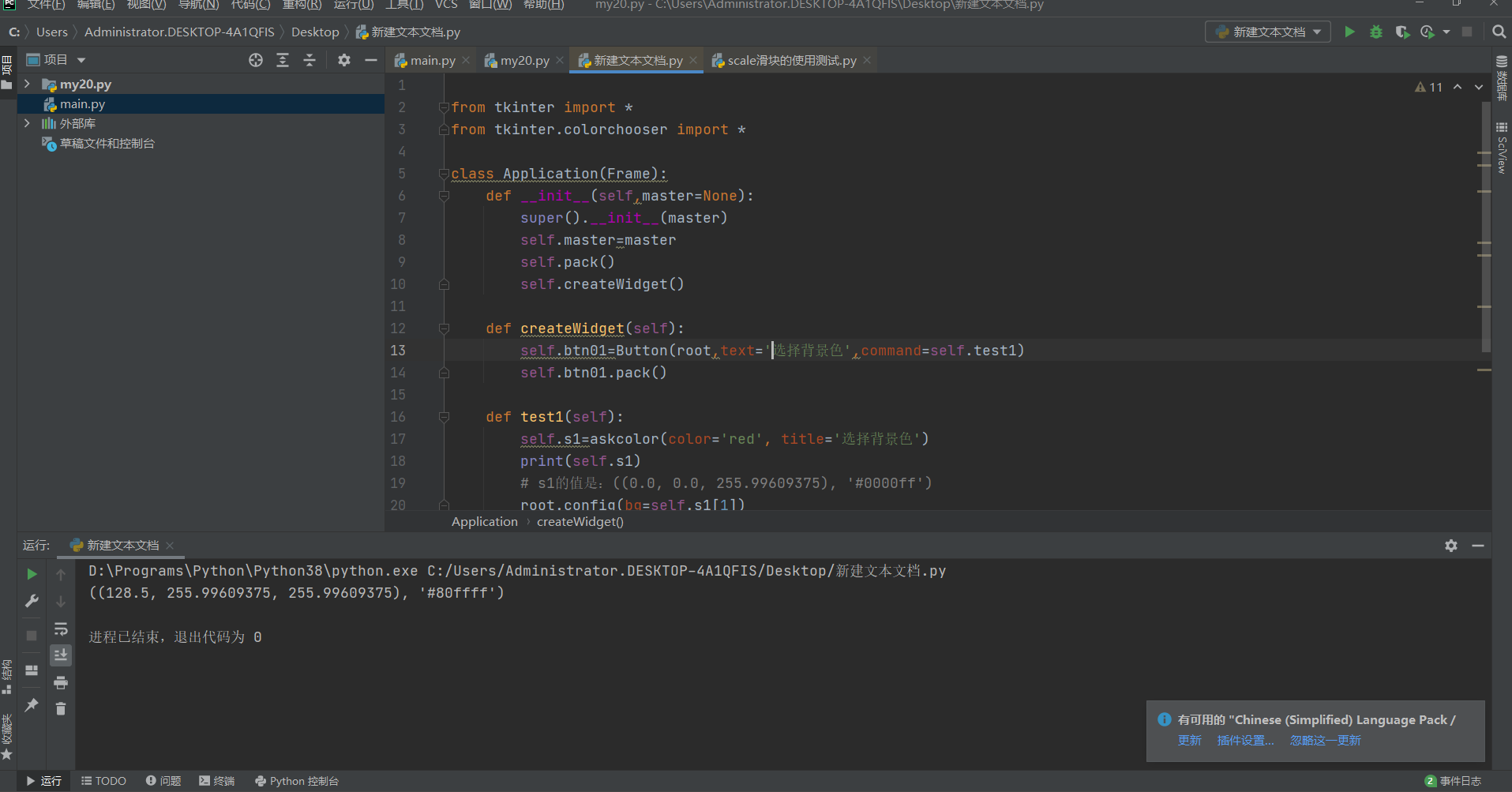Close the 新建文本文档.py editor tab
The width and height of the screenshot is (1512, 792).
coord(693,60)
